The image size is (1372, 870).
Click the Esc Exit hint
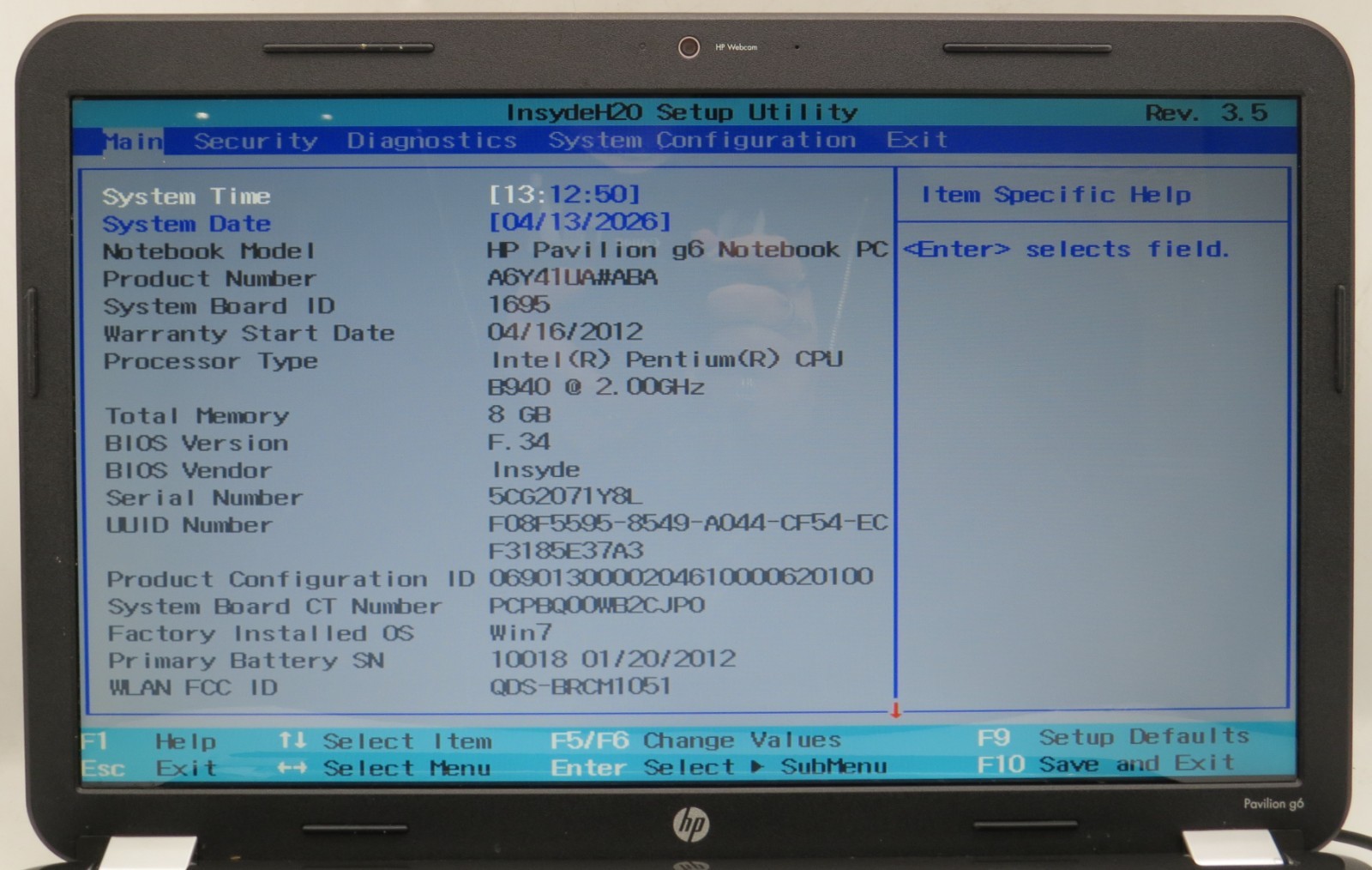[x=149, y=768]
